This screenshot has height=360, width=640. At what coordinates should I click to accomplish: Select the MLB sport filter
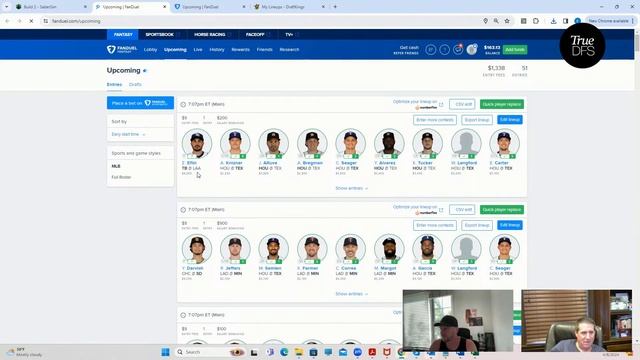point(116,166)
